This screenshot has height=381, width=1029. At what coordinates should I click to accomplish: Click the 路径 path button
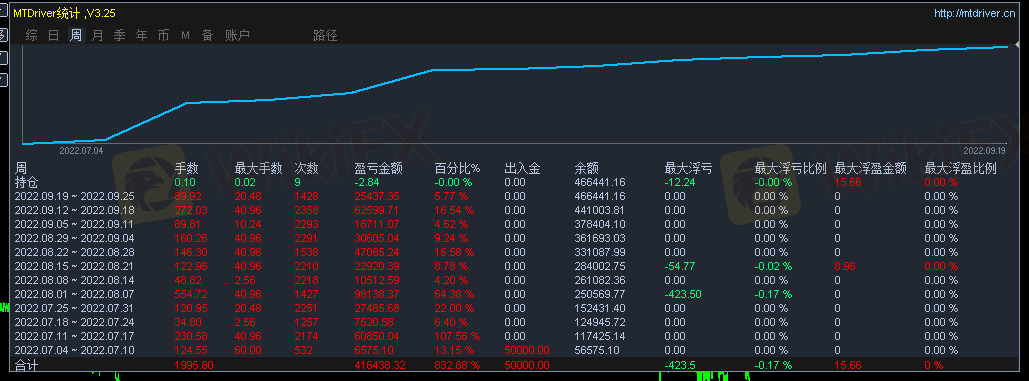pyautogui.click(x=326, y=35)
